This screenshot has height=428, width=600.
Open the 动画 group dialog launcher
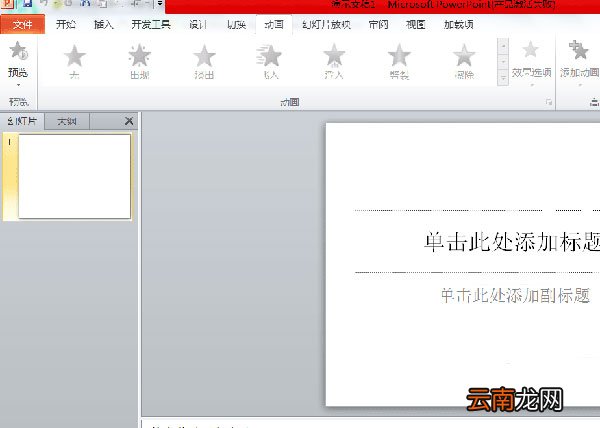(x=549, y=102)
